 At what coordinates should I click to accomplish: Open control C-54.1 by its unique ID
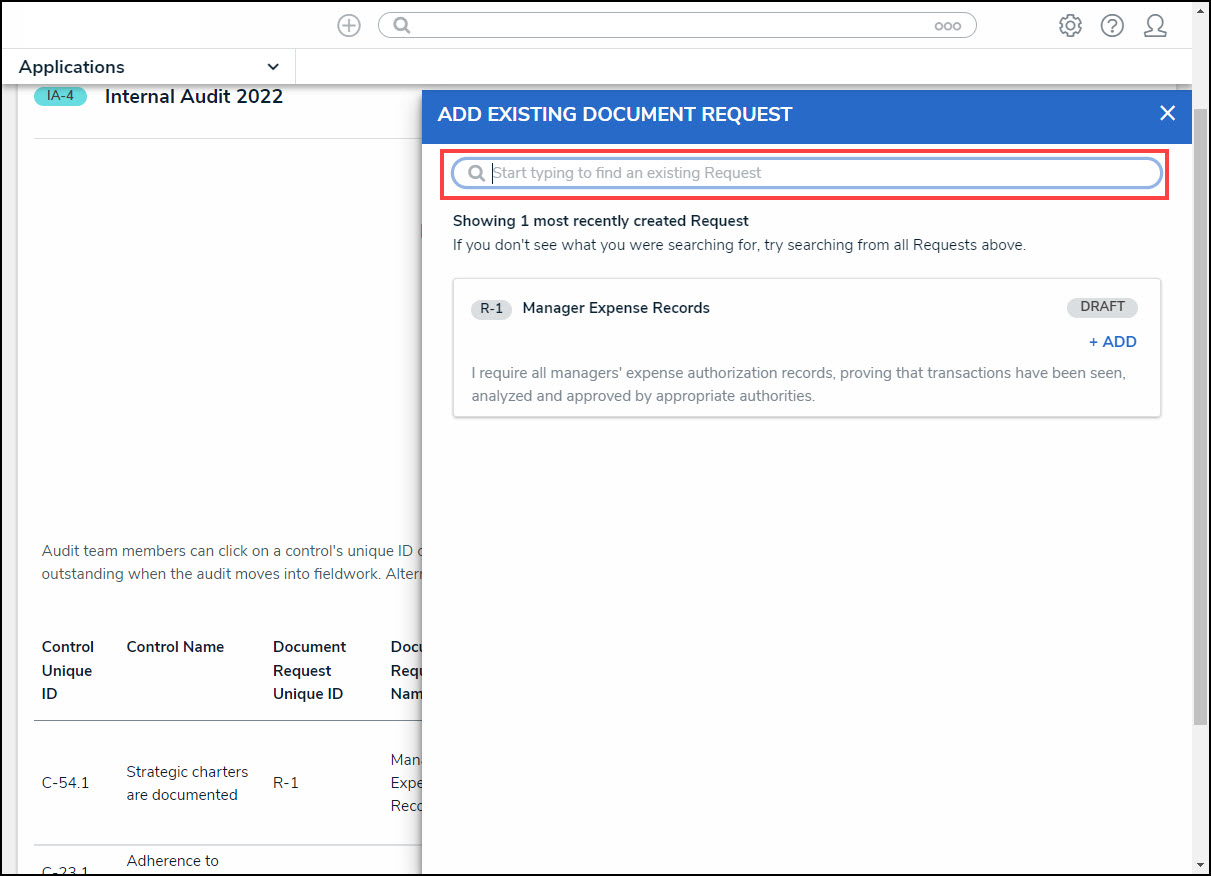tap(65, 783)
